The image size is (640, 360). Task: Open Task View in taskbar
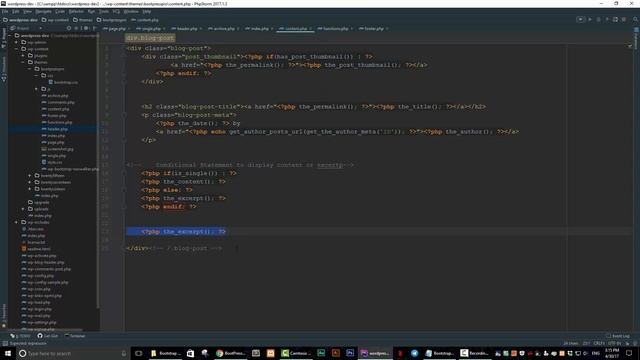[139, 353]
